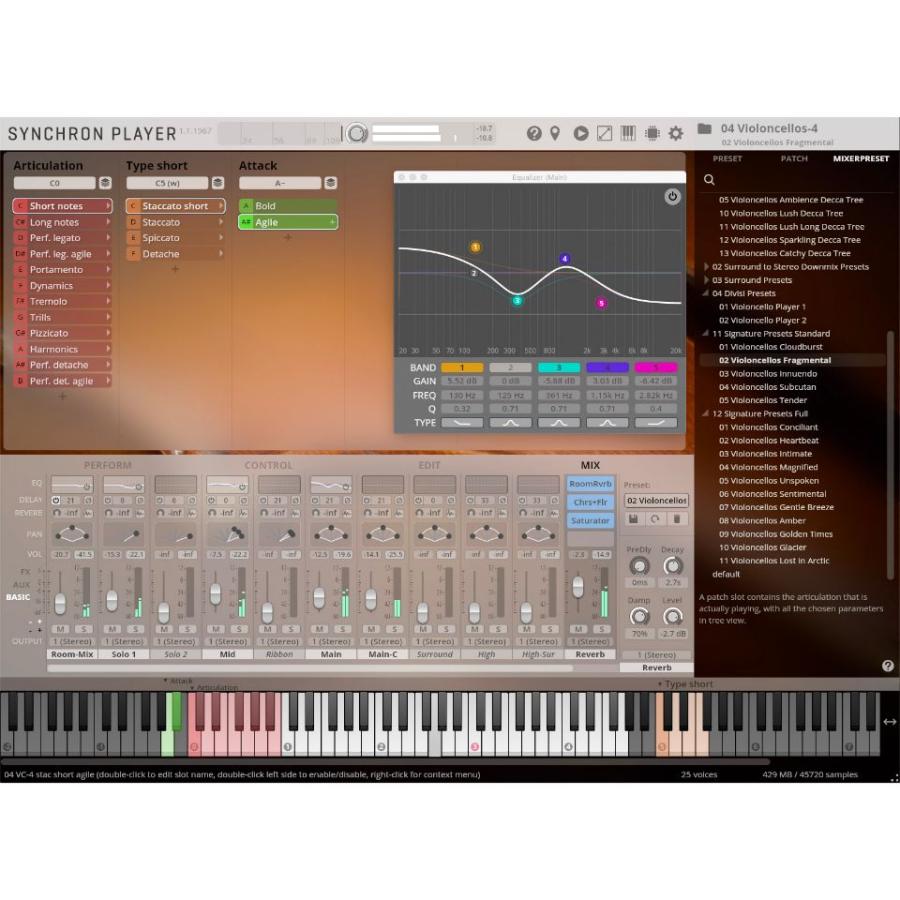The image size is (900, 900).
Task: Collapse 12 Signature Presets Full folder
Action: tap(706, 413)
